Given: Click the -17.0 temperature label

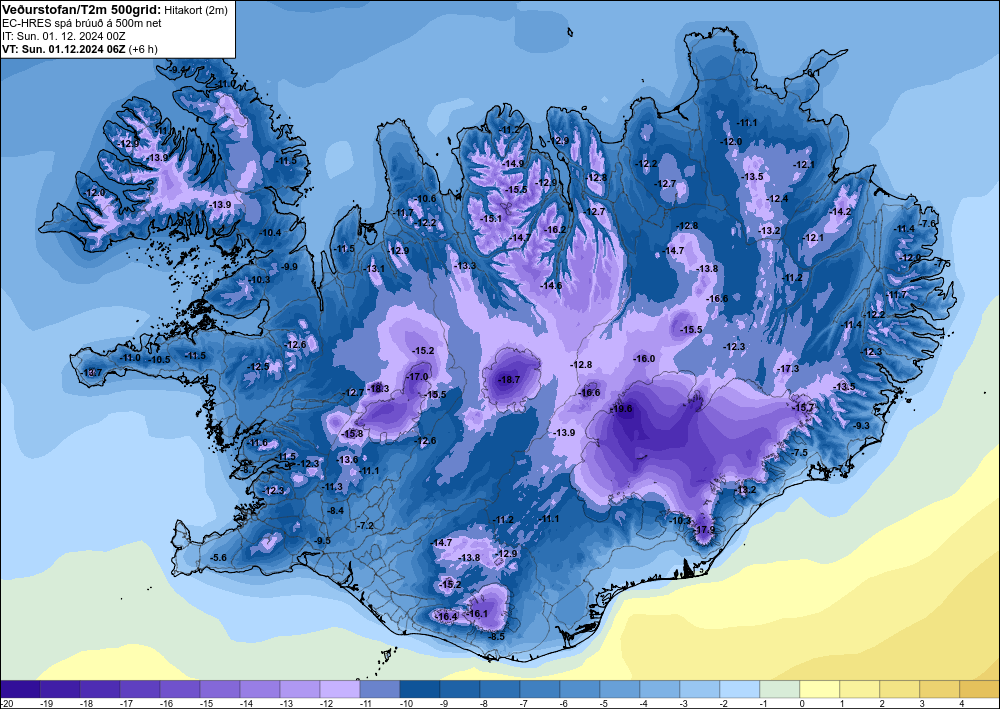Looking at the screenshot, I should [417, 377].
